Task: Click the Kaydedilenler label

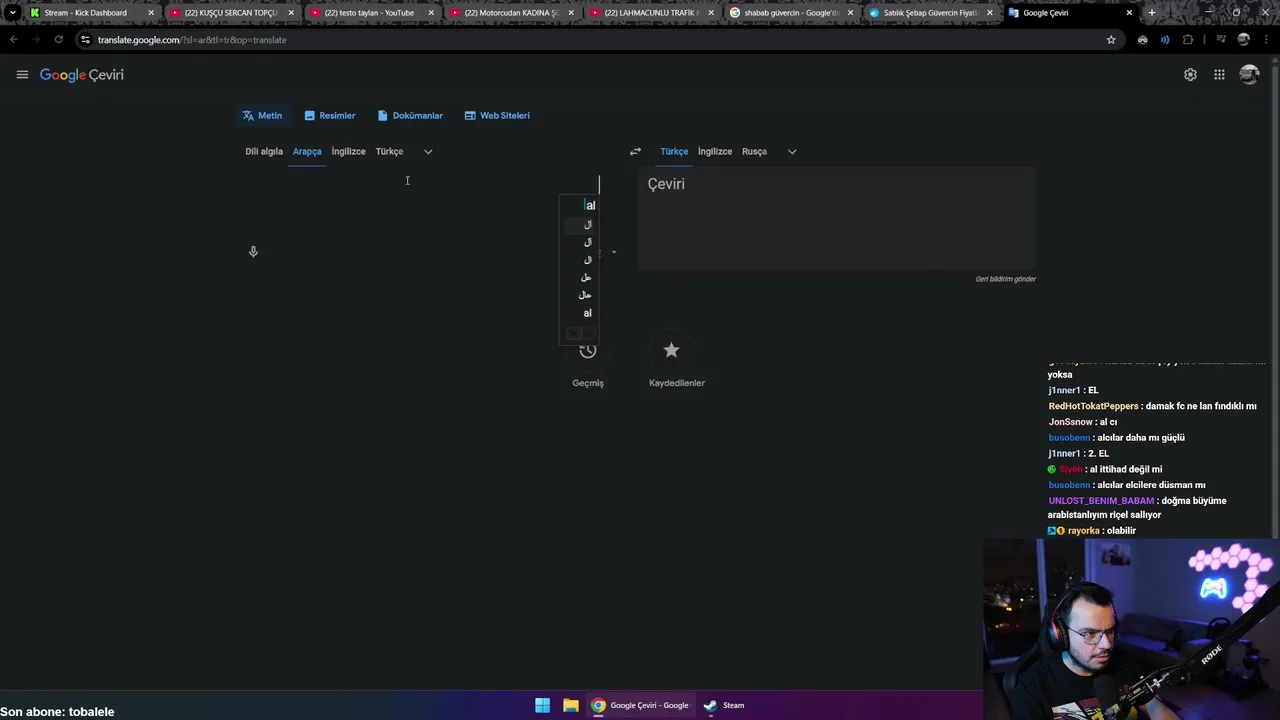Action: click(x=677, y=383)
